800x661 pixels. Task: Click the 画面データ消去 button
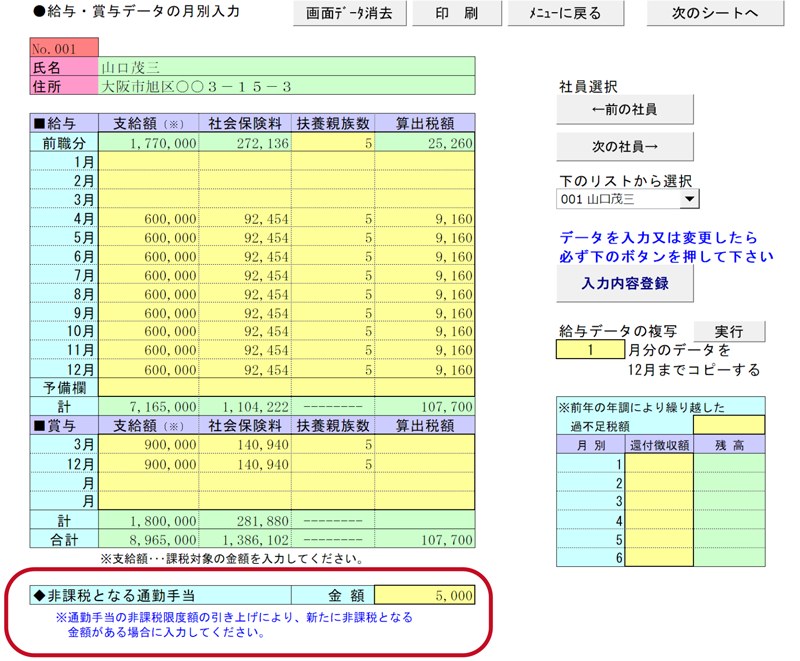[x=351, y=14]
